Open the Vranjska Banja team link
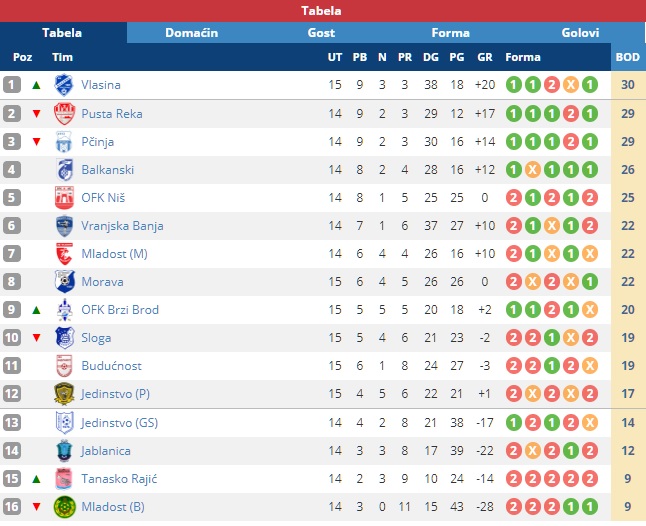The width and height of the screenshot is (646, 526). 122,226
